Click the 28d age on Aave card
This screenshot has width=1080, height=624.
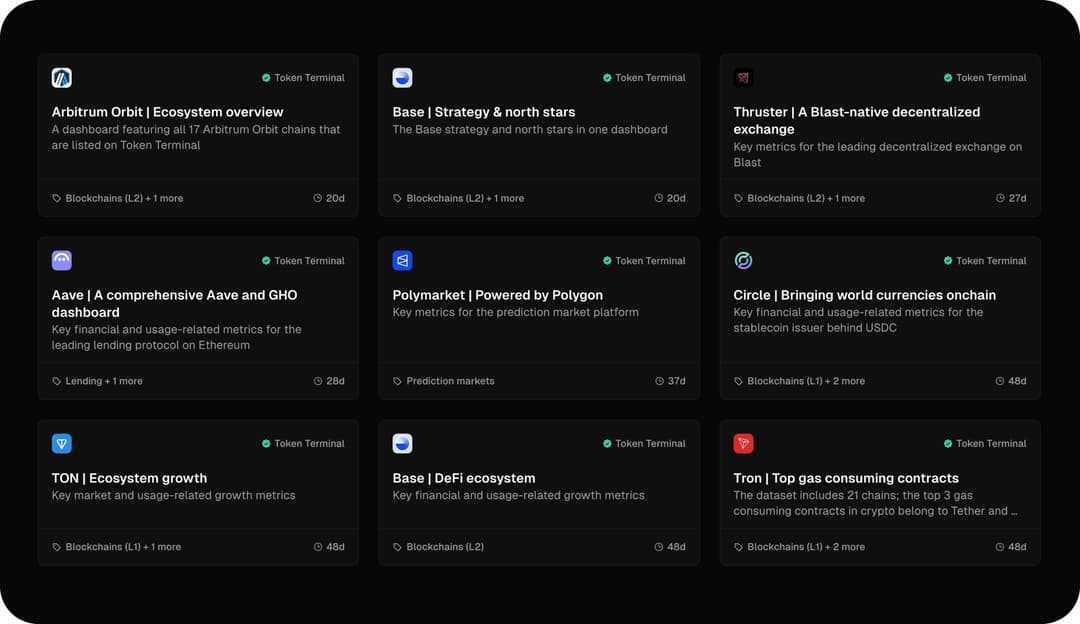335,381
